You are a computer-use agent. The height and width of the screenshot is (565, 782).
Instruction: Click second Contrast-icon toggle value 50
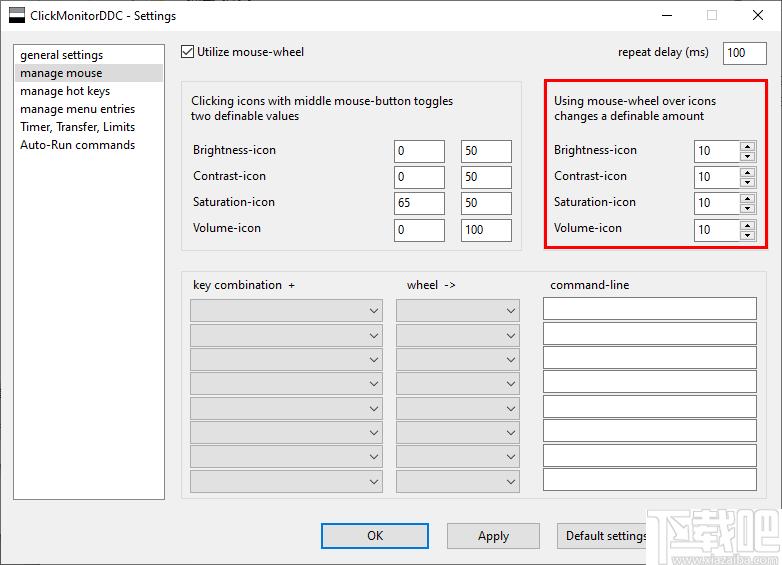[x=486, y=177]
